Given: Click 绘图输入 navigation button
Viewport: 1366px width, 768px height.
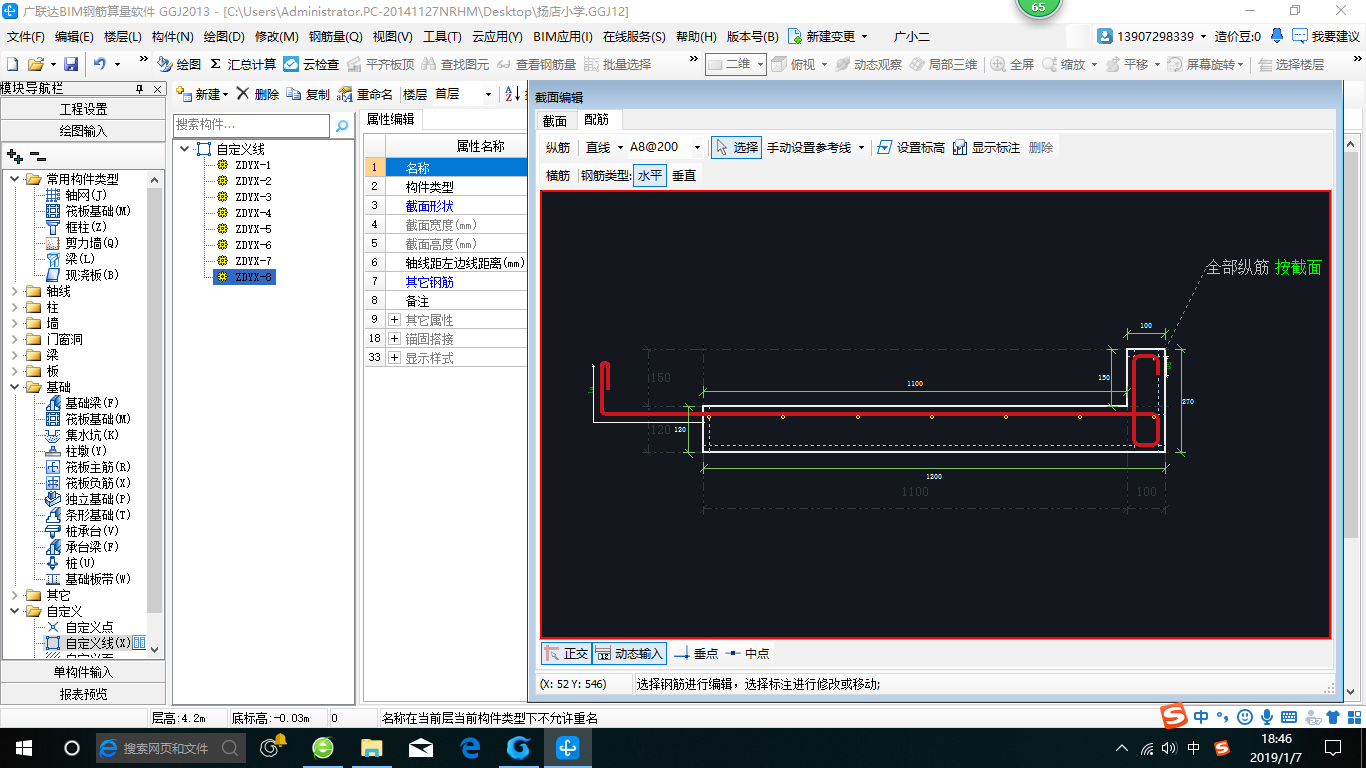Looking at the screenshot, I should (x=84, y=130).
